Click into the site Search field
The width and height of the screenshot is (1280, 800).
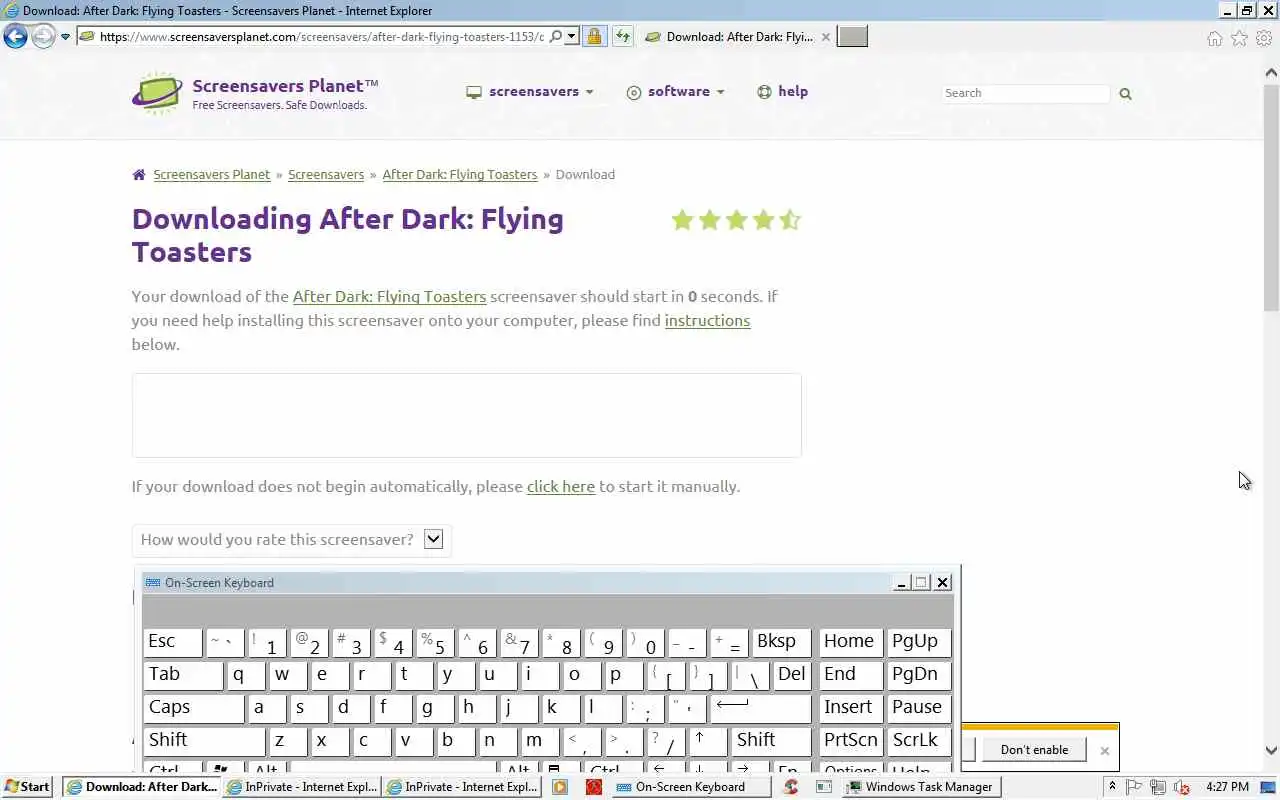pyautogui.click(x=1026, y=93)
